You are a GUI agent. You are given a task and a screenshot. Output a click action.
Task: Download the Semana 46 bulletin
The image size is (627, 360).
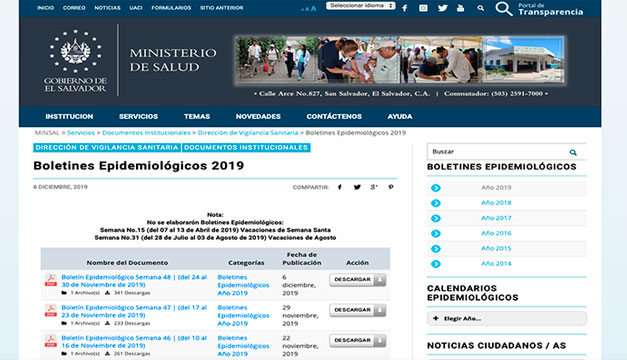click(357, 340)
